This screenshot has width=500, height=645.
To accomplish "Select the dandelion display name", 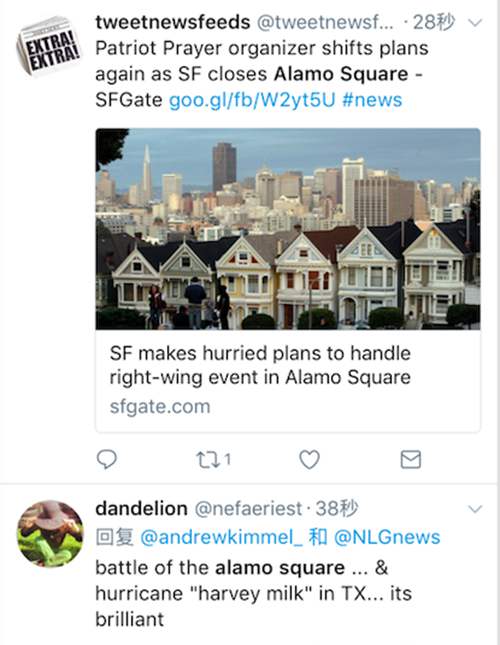I will [141, 508].
